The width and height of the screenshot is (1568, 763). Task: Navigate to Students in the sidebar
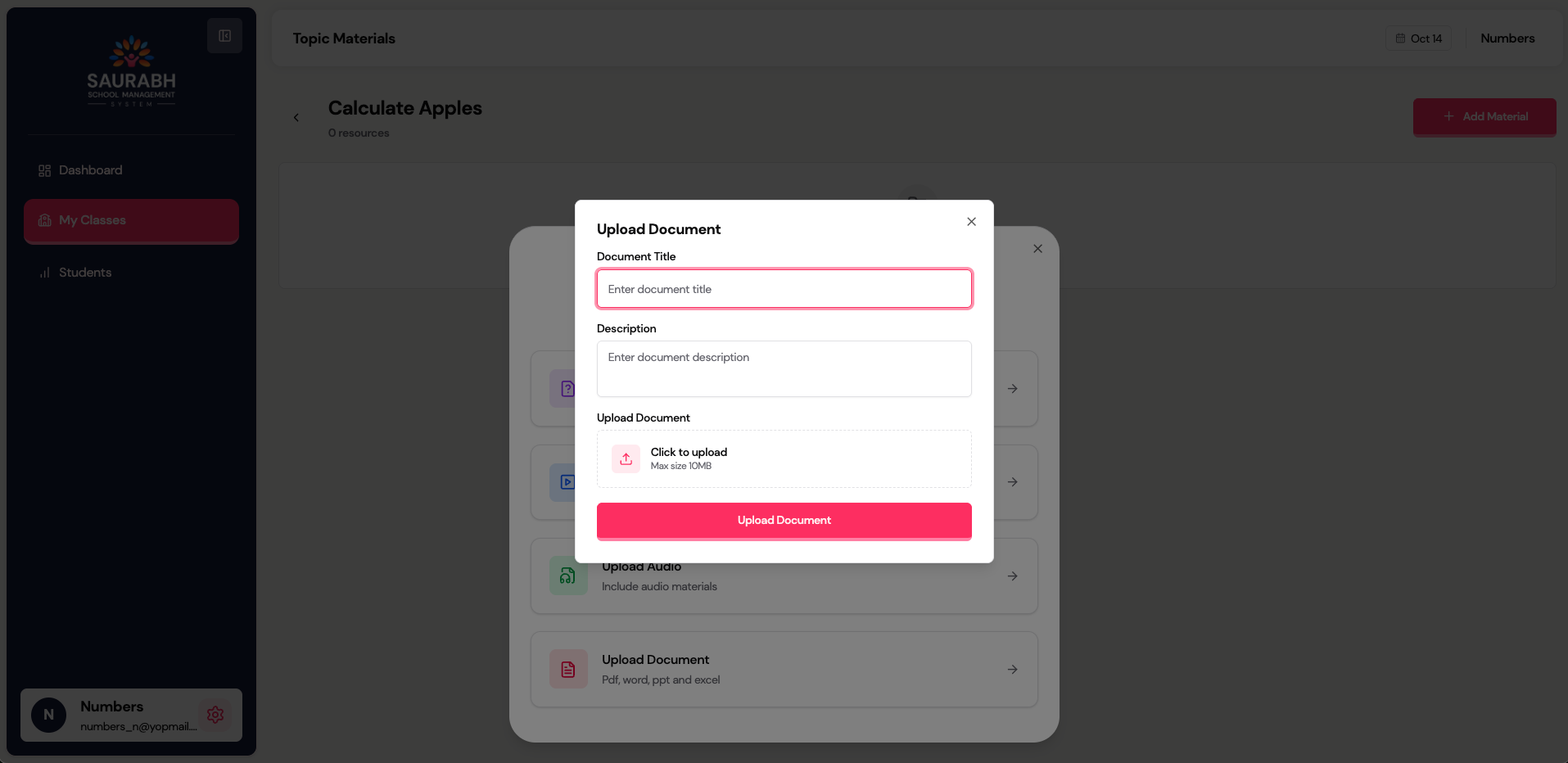pyautogui.click(x=85, y=273)
